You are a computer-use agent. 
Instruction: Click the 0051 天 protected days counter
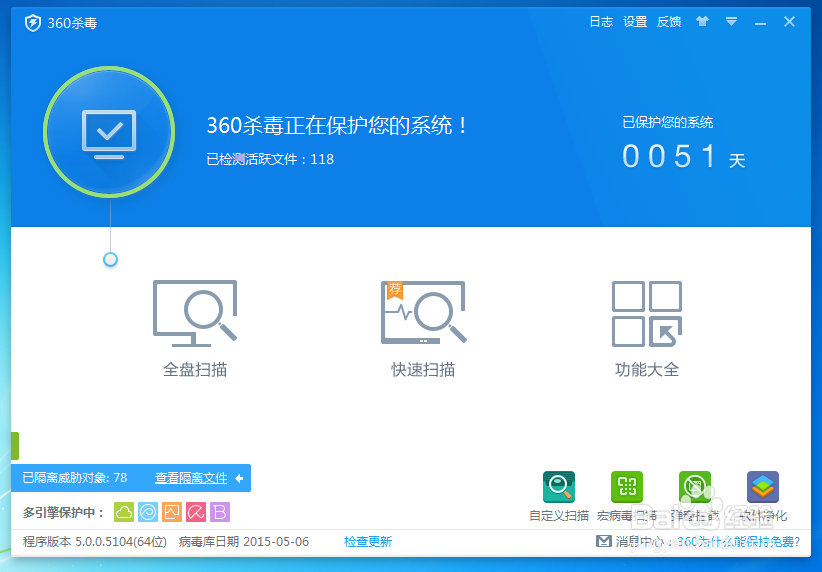tap(684, 156)
